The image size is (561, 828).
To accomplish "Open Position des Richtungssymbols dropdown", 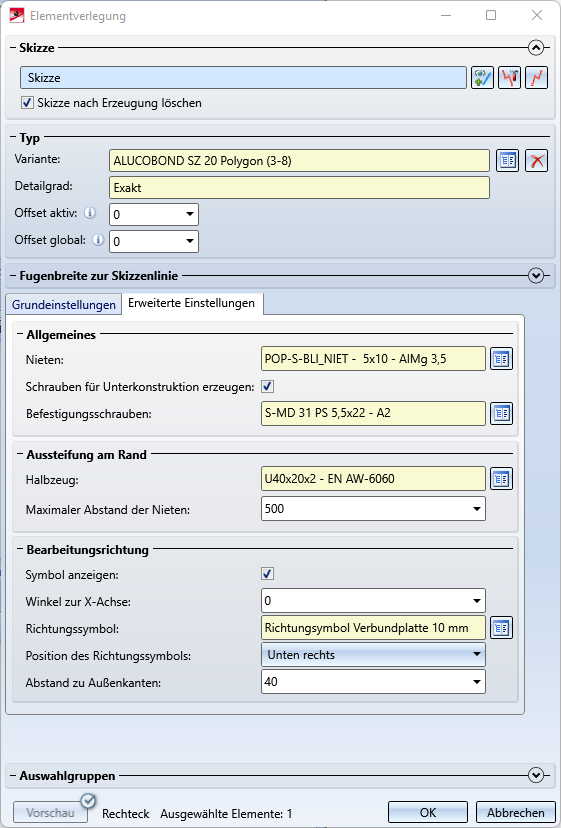I will tap(476, 655).
